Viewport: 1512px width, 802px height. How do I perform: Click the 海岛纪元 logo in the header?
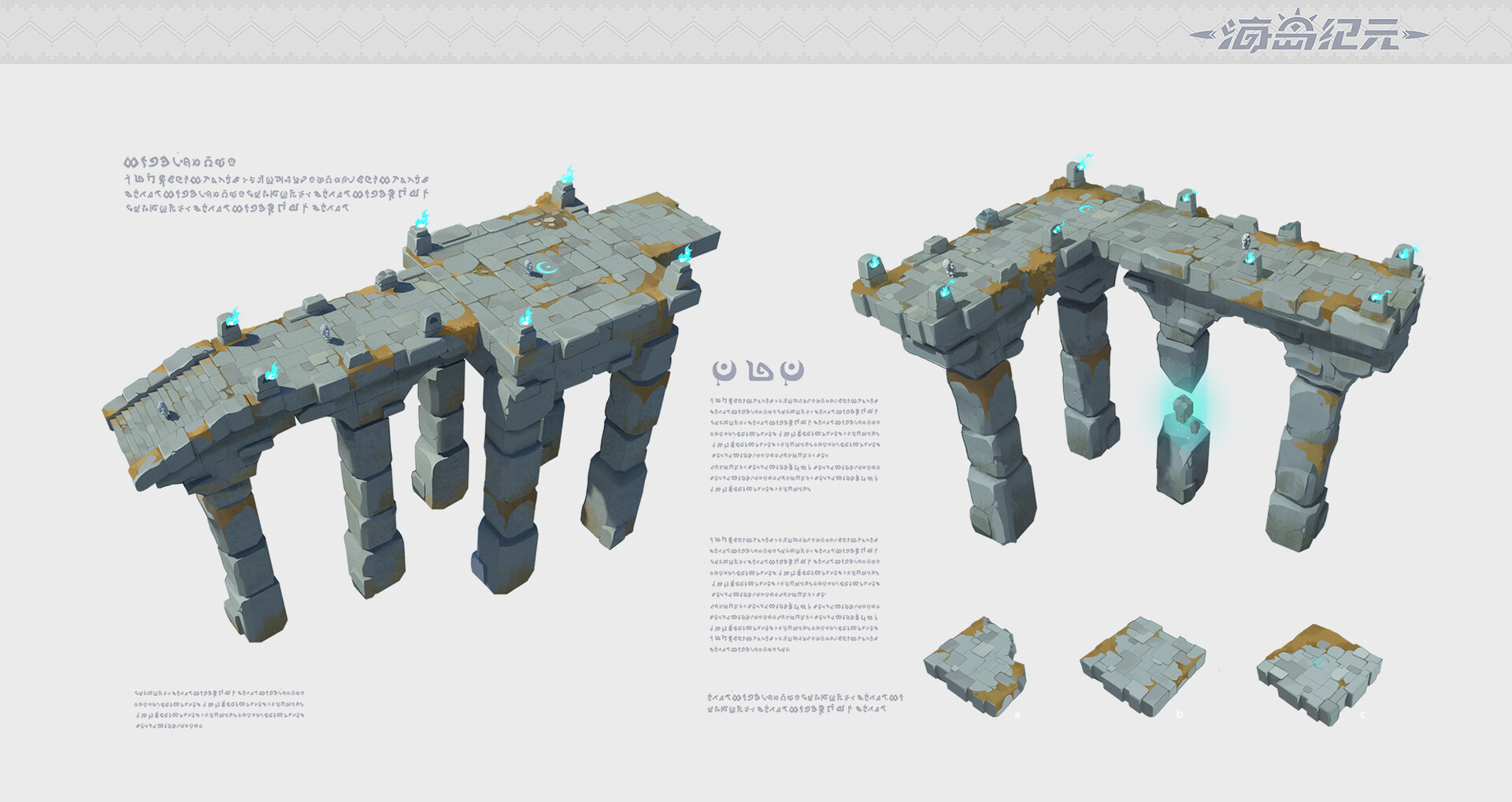(x=1308, y=31)
